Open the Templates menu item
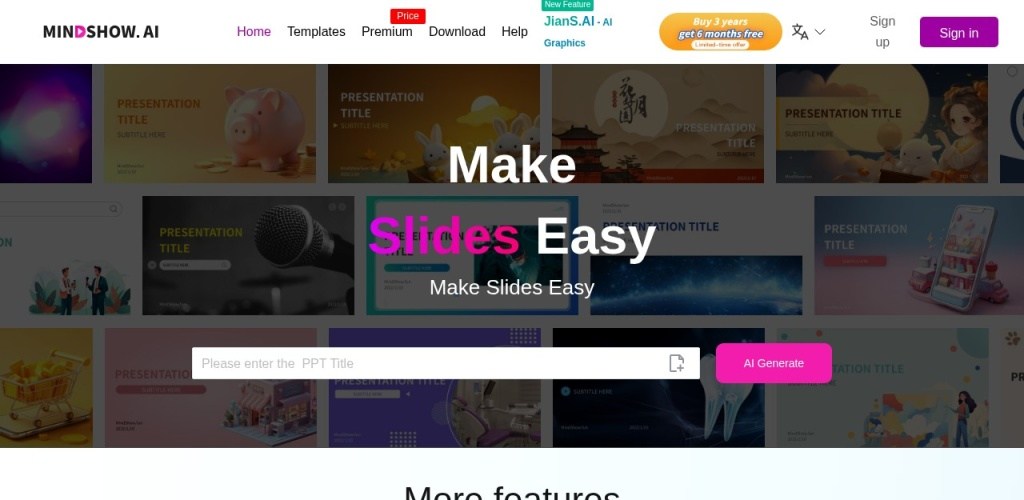 316,31
